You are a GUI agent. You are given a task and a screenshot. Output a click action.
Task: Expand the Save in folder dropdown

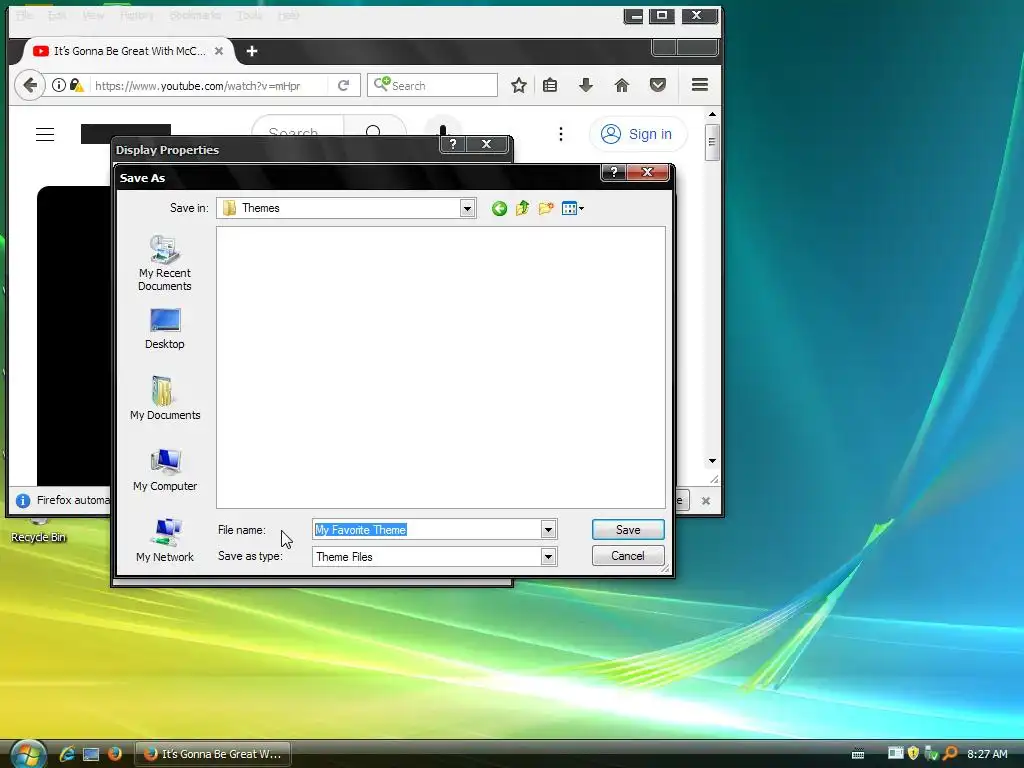click(x=467, y=208)
